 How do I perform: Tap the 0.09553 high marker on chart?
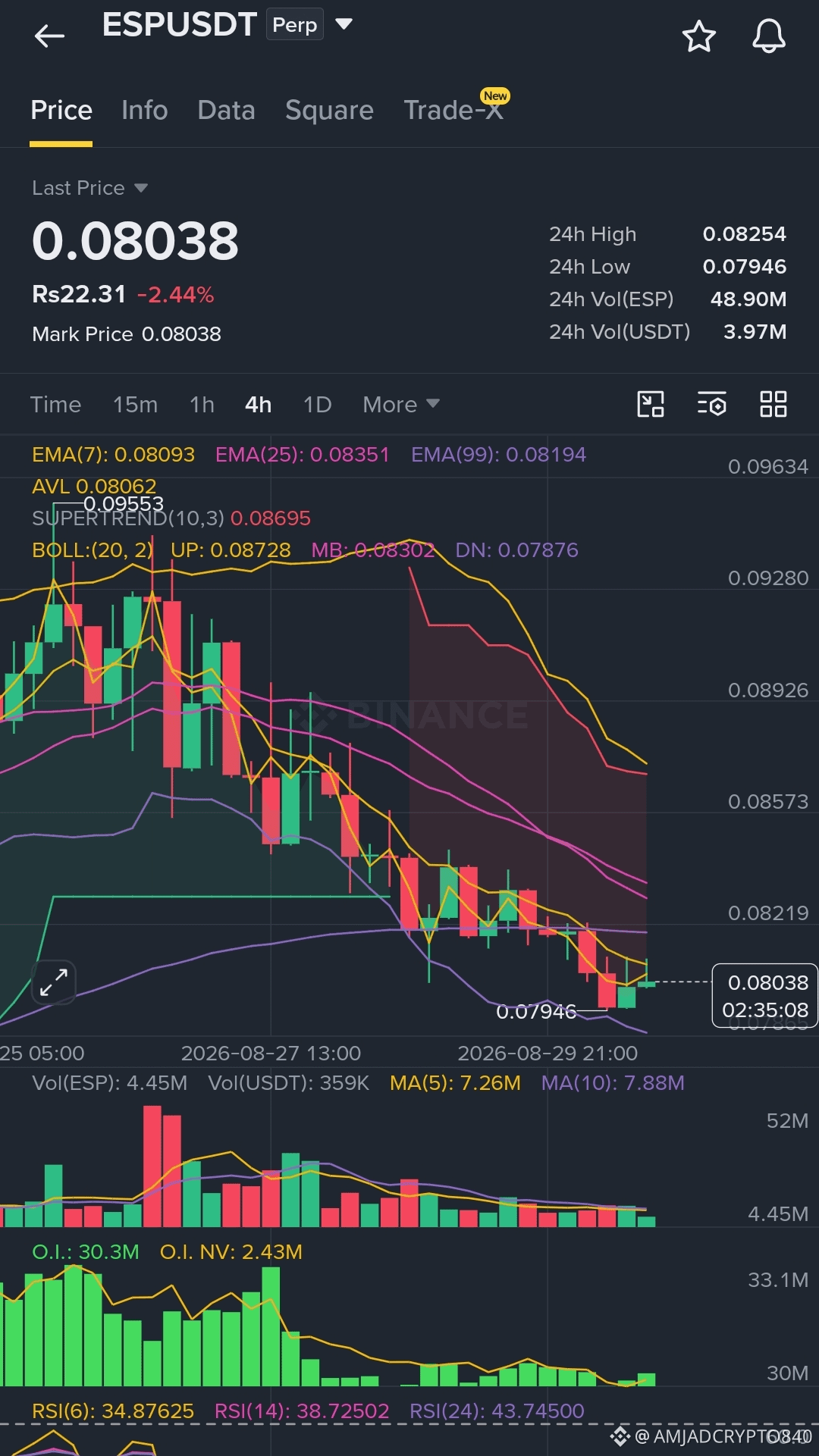coord(124,504)
